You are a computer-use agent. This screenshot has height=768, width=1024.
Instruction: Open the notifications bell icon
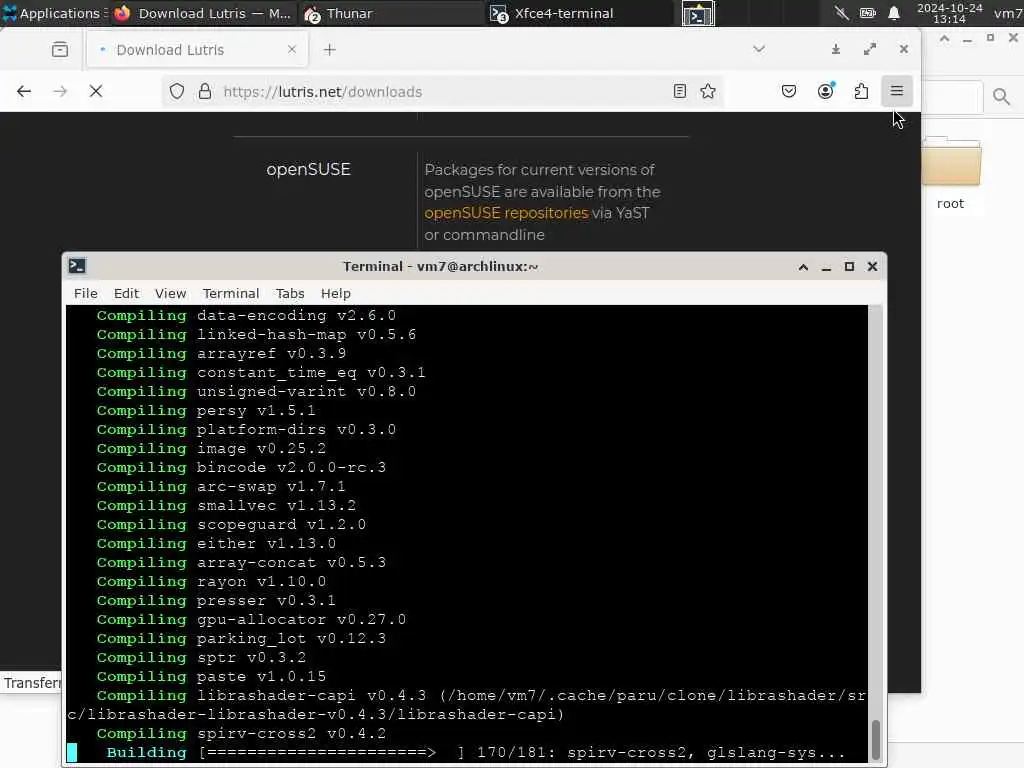tap(894, 13)
